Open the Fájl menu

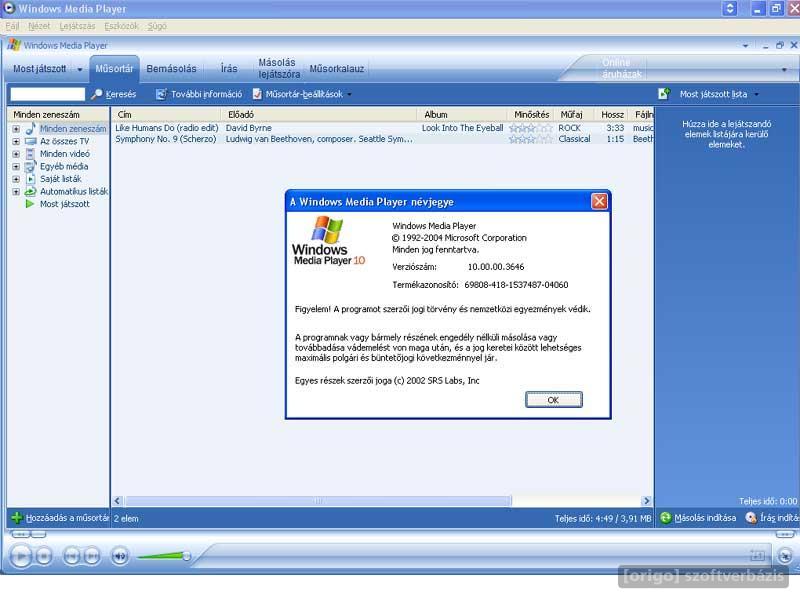pos(12,26)
